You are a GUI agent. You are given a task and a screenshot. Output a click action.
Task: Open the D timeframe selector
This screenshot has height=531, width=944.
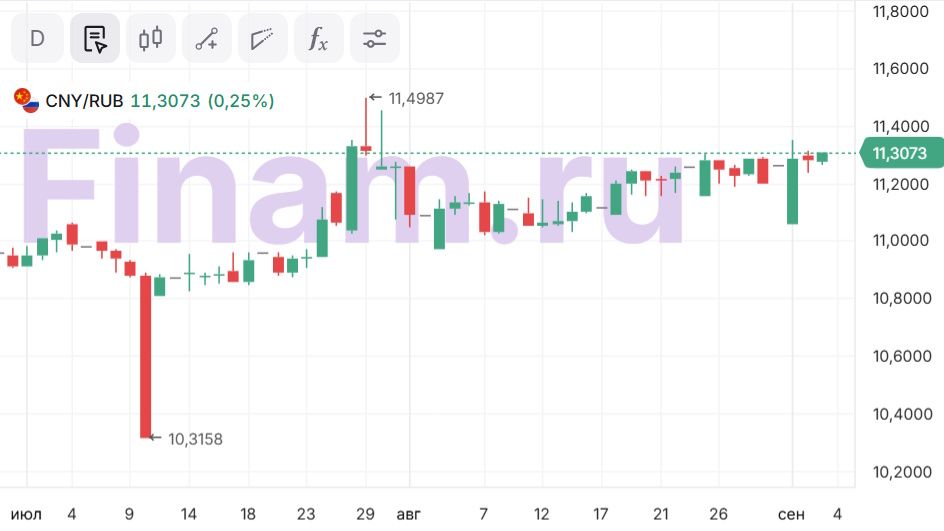click(37, 39)
